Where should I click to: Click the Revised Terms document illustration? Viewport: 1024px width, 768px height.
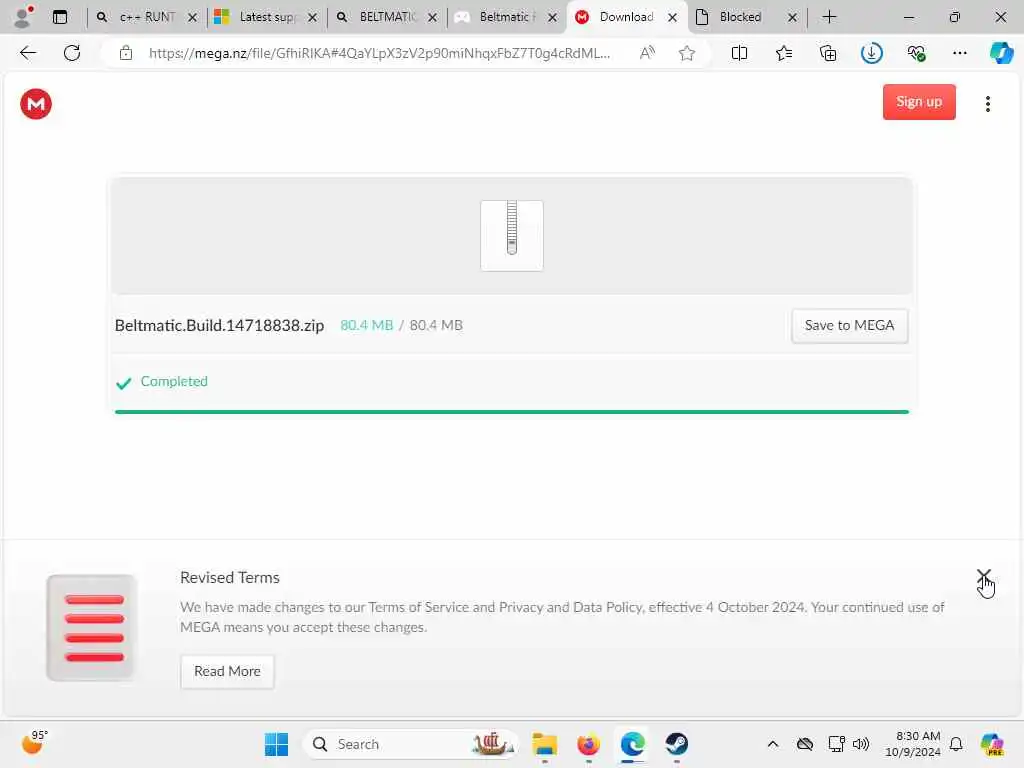pos(91,628)
